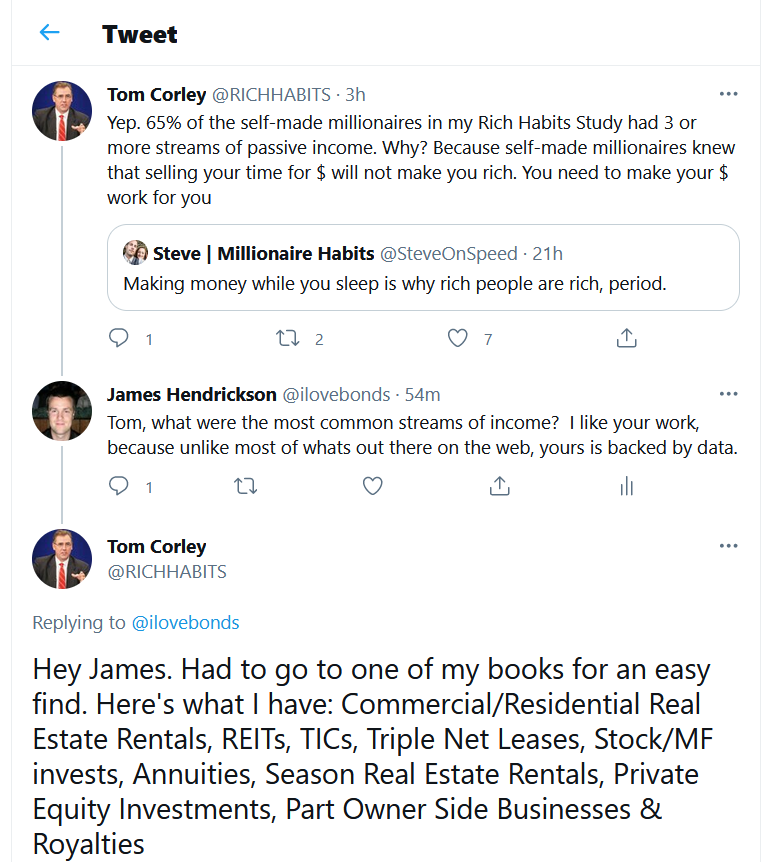773x862 pixels.
Task: Like Tom Corley's tweet with 7 likes
Action: (457, 338)
